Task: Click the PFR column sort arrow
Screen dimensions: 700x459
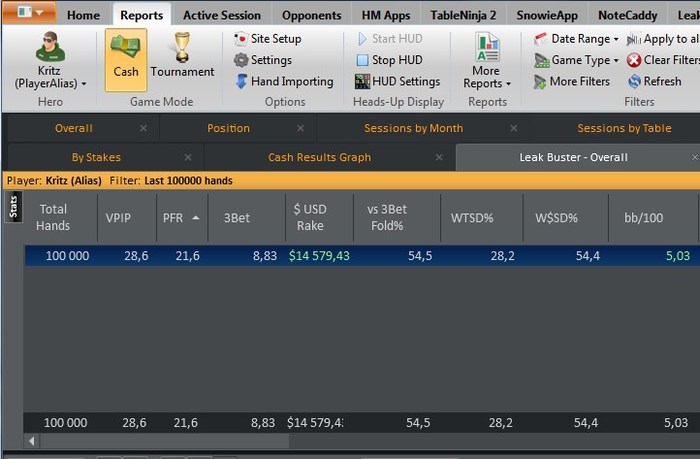Action: 196,218
